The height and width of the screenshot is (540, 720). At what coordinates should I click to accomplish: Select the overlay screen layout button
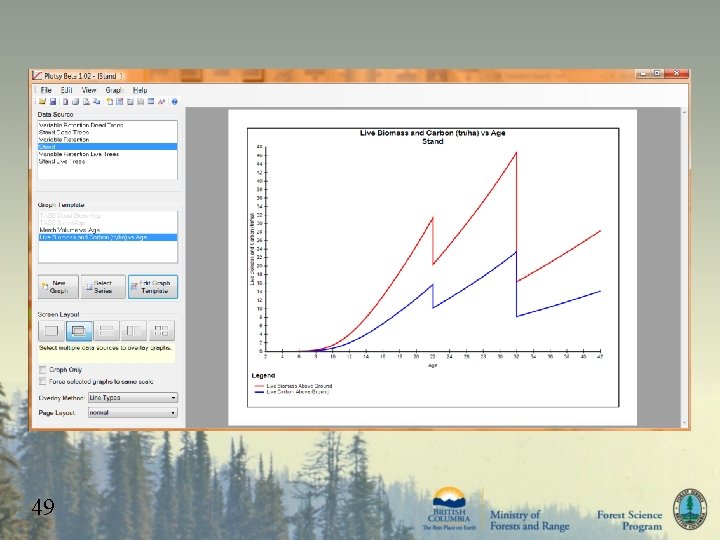pyautogui.click(x=79, y=331)
